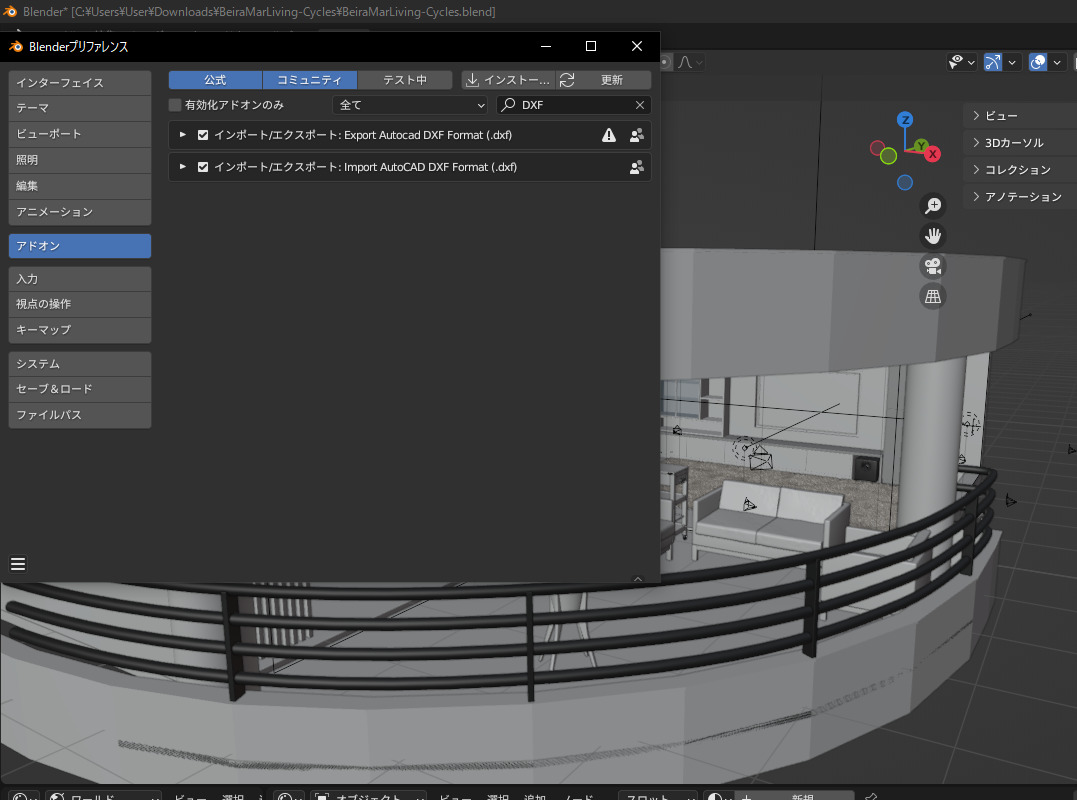Screen dimensions: 1077x800
Task: Expand the Export Autocad DXF Format details
Action: coord(183,135)
